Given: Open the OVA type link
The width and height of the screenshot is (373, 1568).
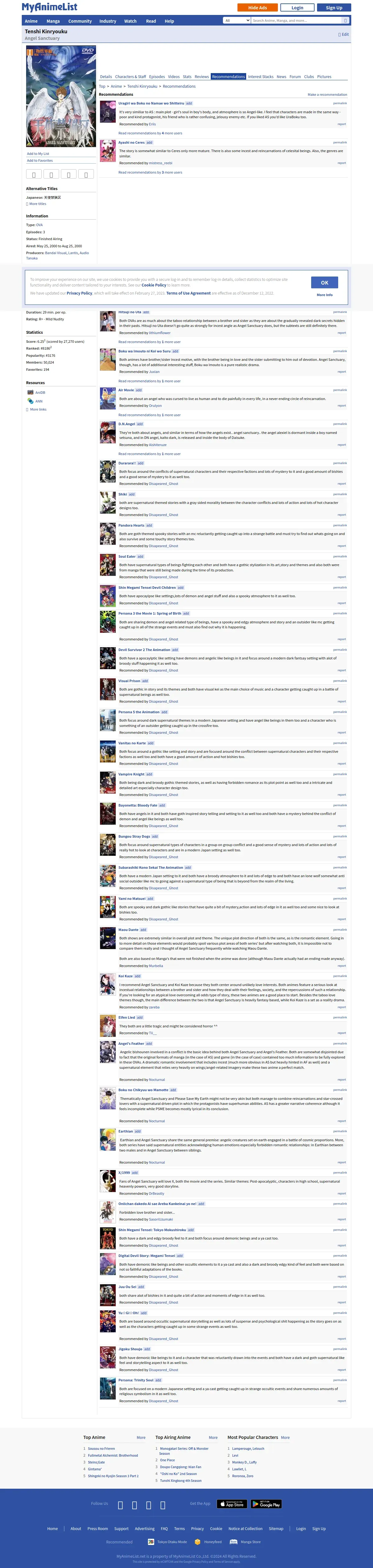Looking at the screenshot, I should (39, 225).
